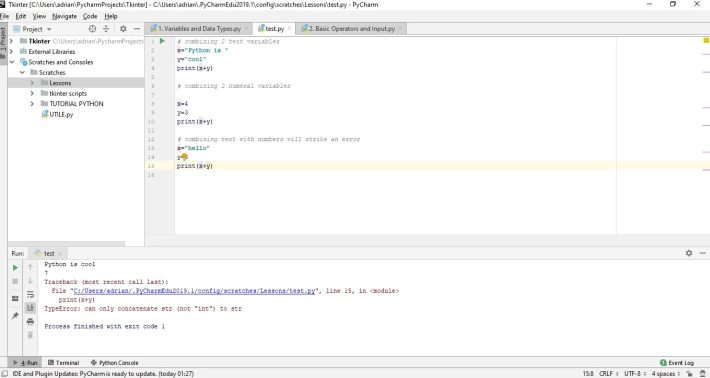Expand External Libraries node

coord(11,52)
